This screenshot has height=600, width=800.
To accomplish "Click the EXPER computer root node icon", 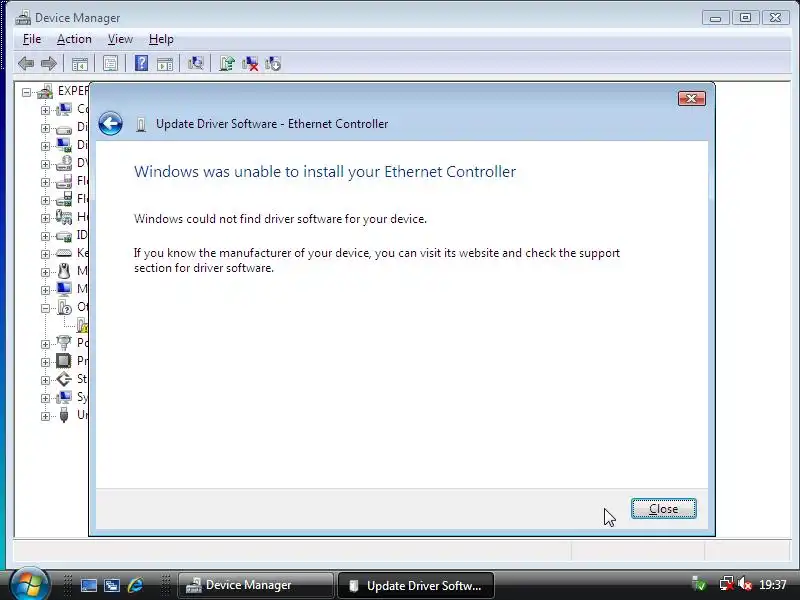I will (45, 92).
